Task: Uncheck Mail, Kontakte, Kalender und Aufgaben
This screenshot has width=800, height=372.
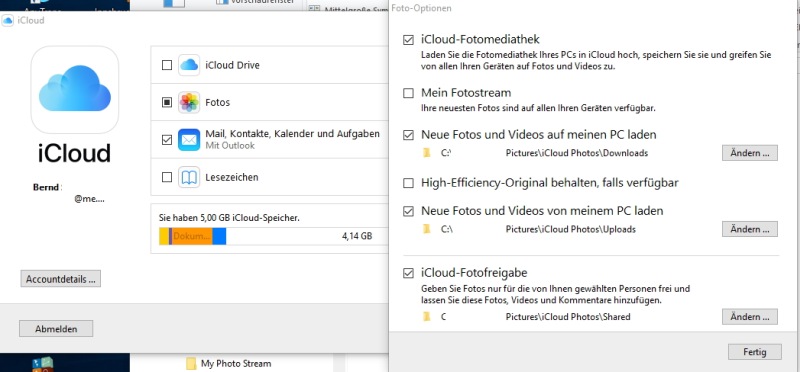Action: pyautogui.click(x=167, y=140)
